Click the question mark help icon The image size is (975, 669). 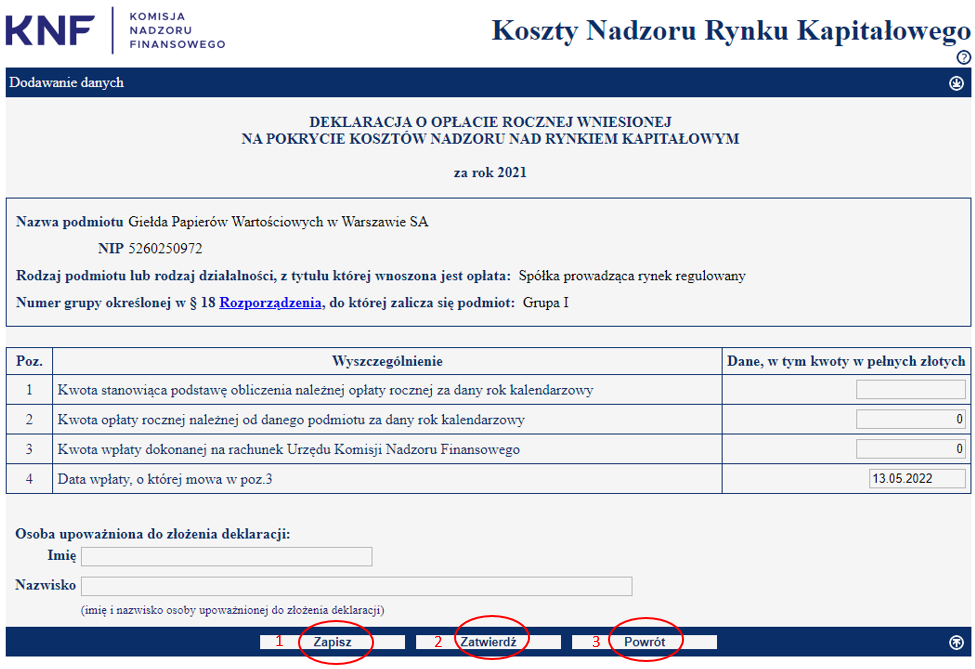pyautogui.click(x=963, y=58)
